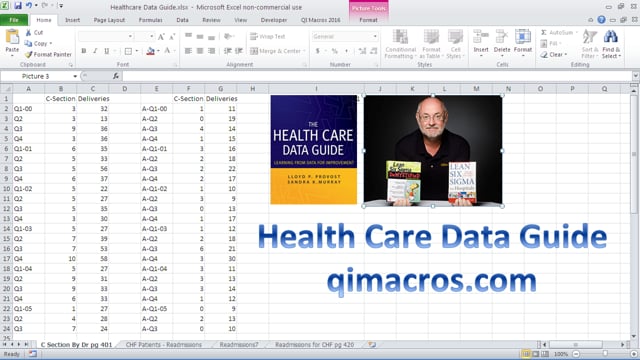Open the Fill dropdown in Editing
The height and width of the screenshot is (360, 640).
click(x=551, y=43)
